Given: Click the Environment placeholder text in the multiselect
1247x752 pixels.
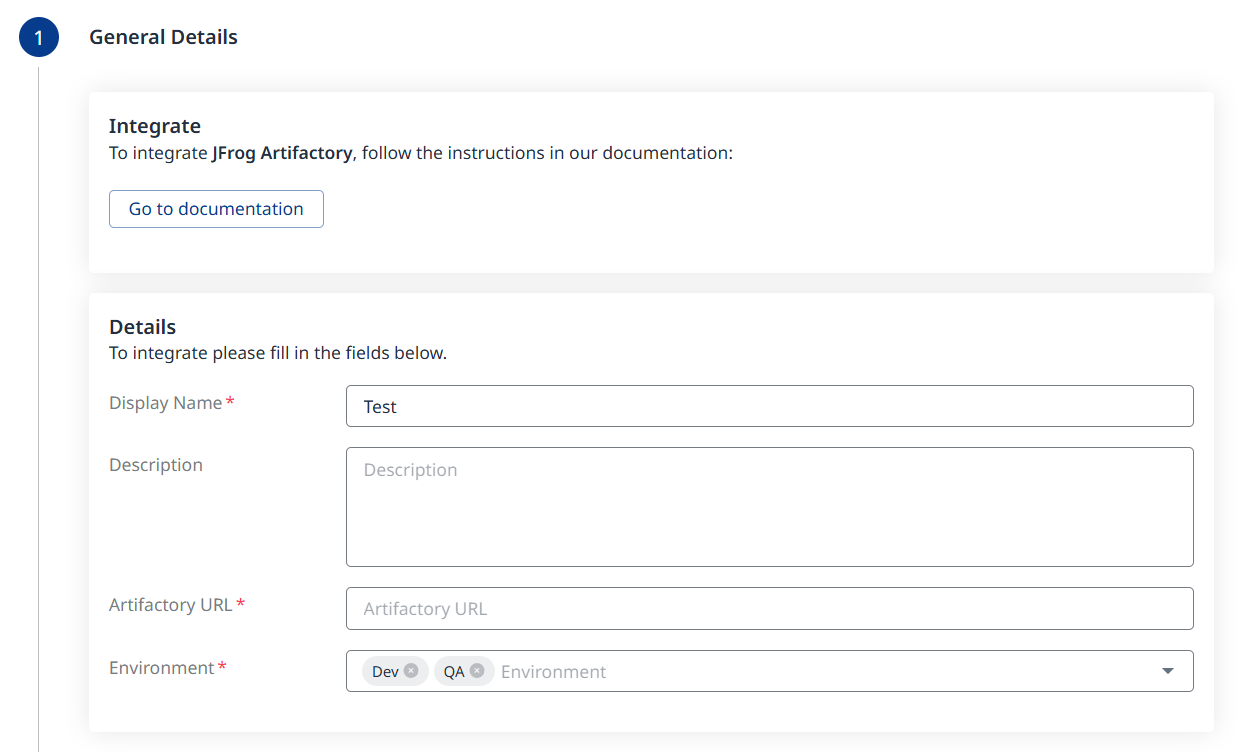Looking at the screenshot, I should tap(553, 672).
